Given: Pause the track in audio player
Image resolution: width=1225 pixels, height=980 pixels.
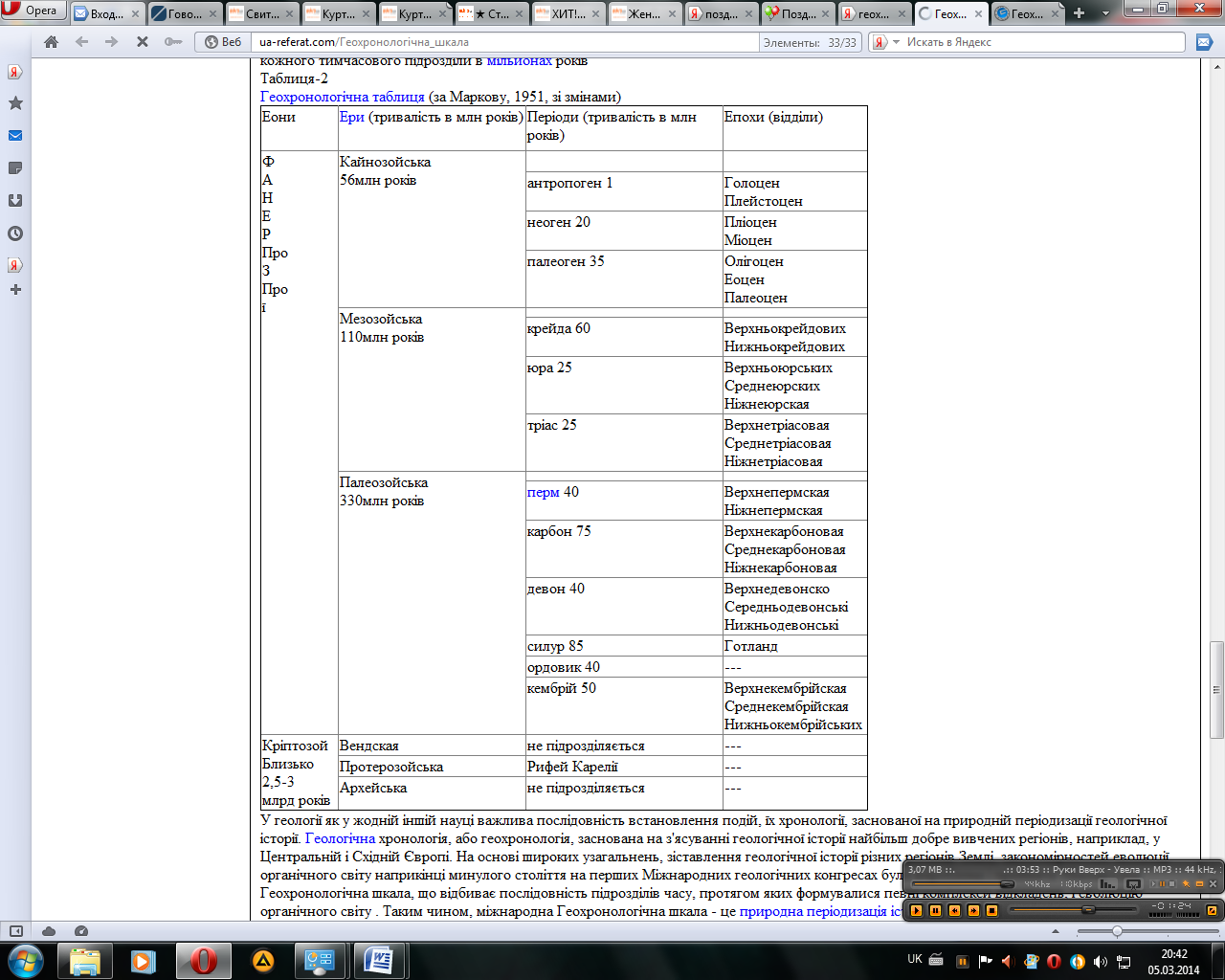Looking at the screenshot, I should pyautogui.click(x=935, y=910).
